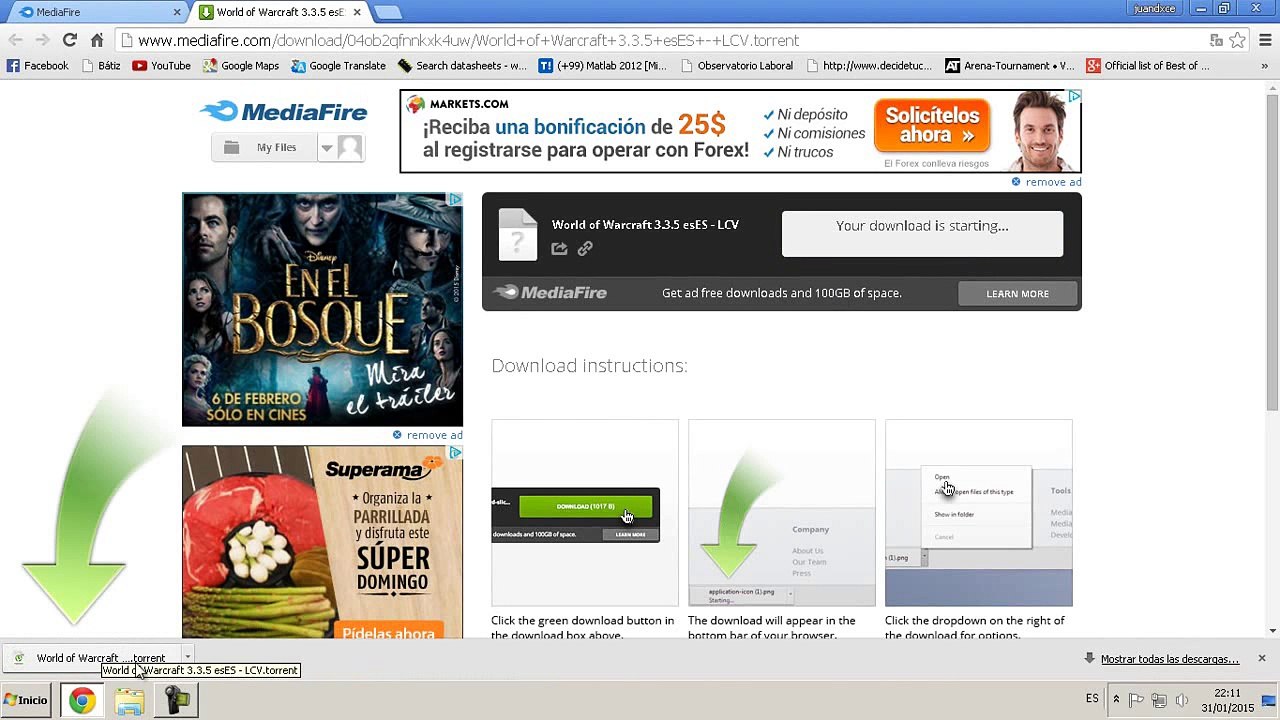Open the browser home page icon

[x=97, y=40]
